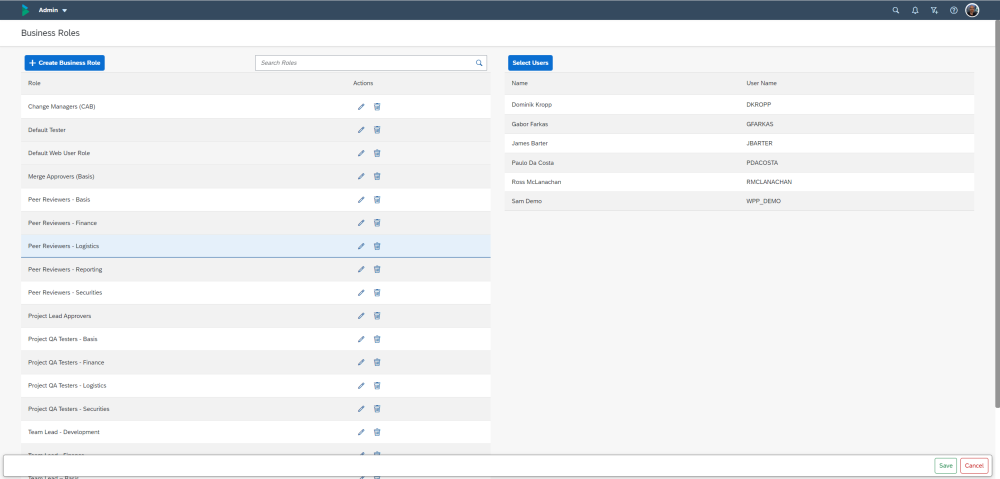Screen dimensions: 1000x479
Task: Edit the Project QA Testers - Finance role
Action: (x=361, y=362)
